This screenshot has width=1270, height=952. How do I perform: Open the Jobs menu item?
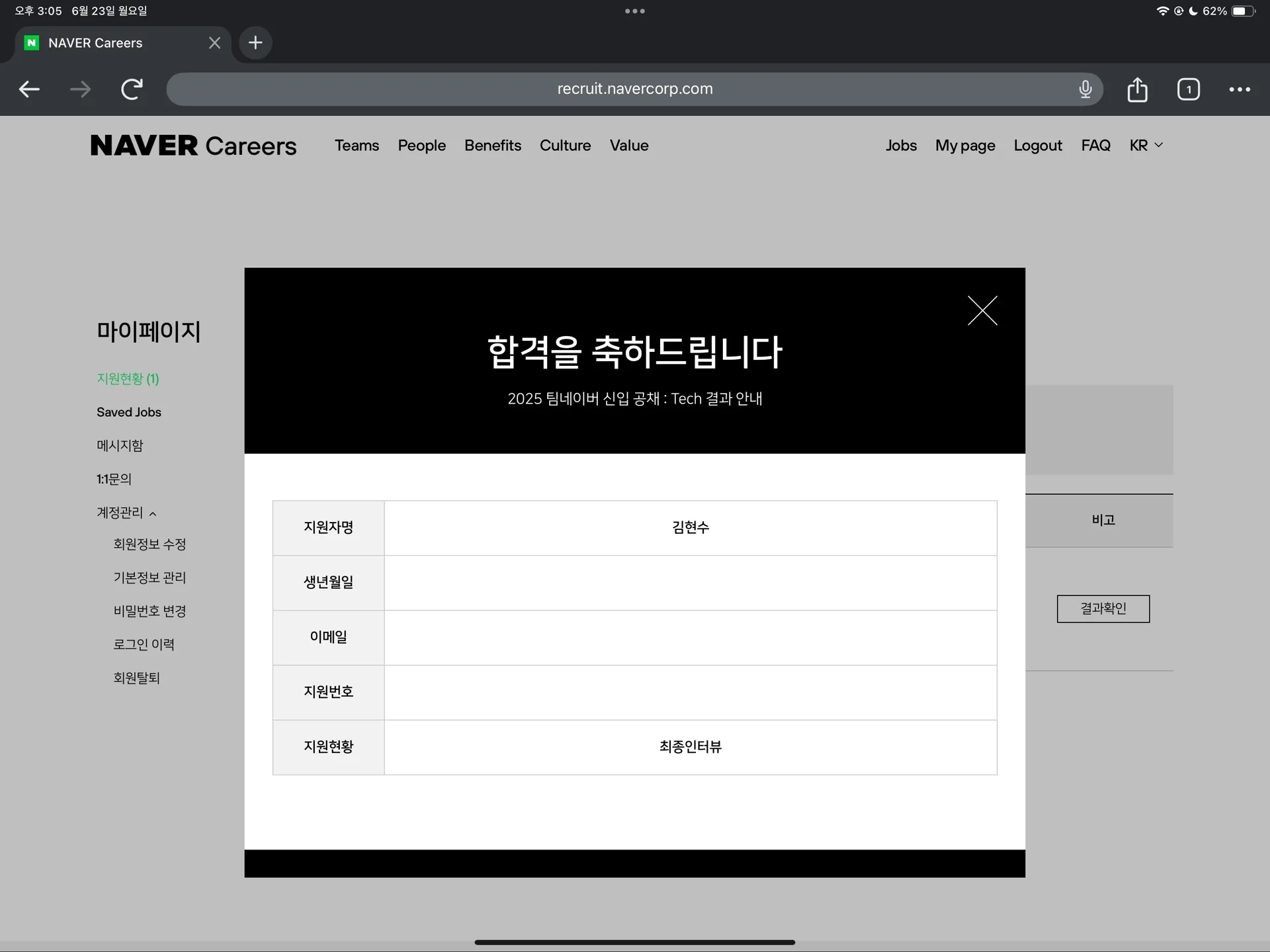point(901,146)
